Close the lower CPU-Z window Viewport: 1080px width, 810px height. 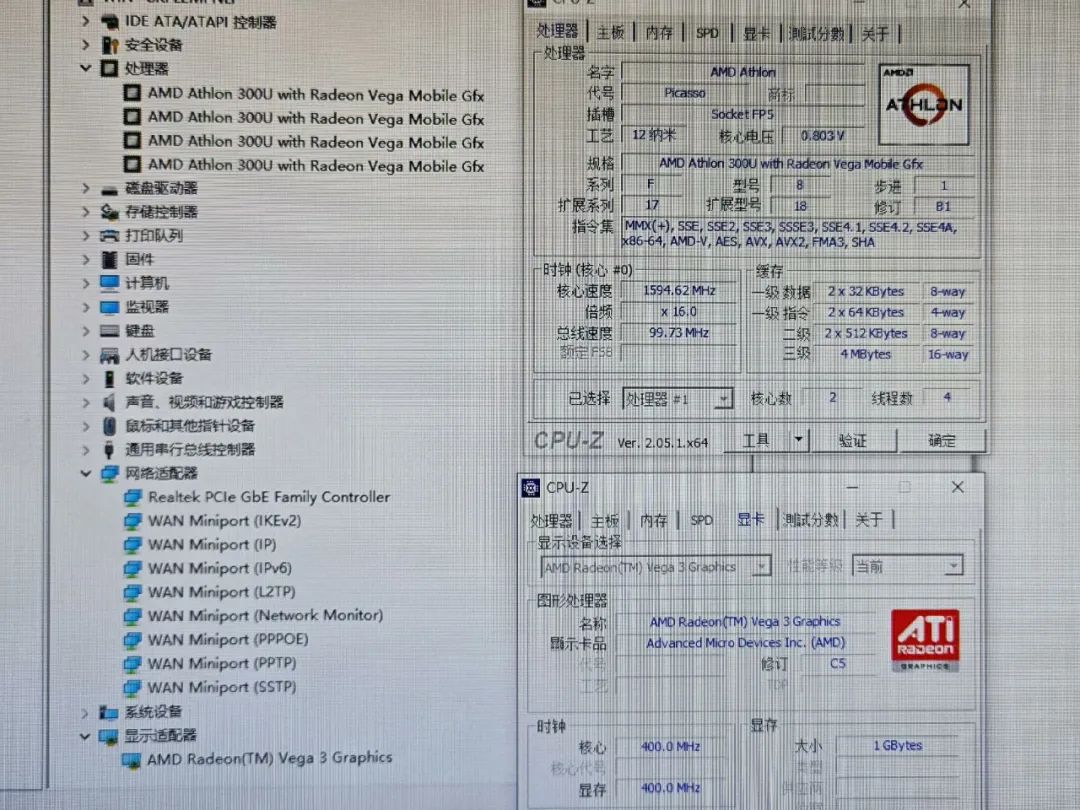957,488
